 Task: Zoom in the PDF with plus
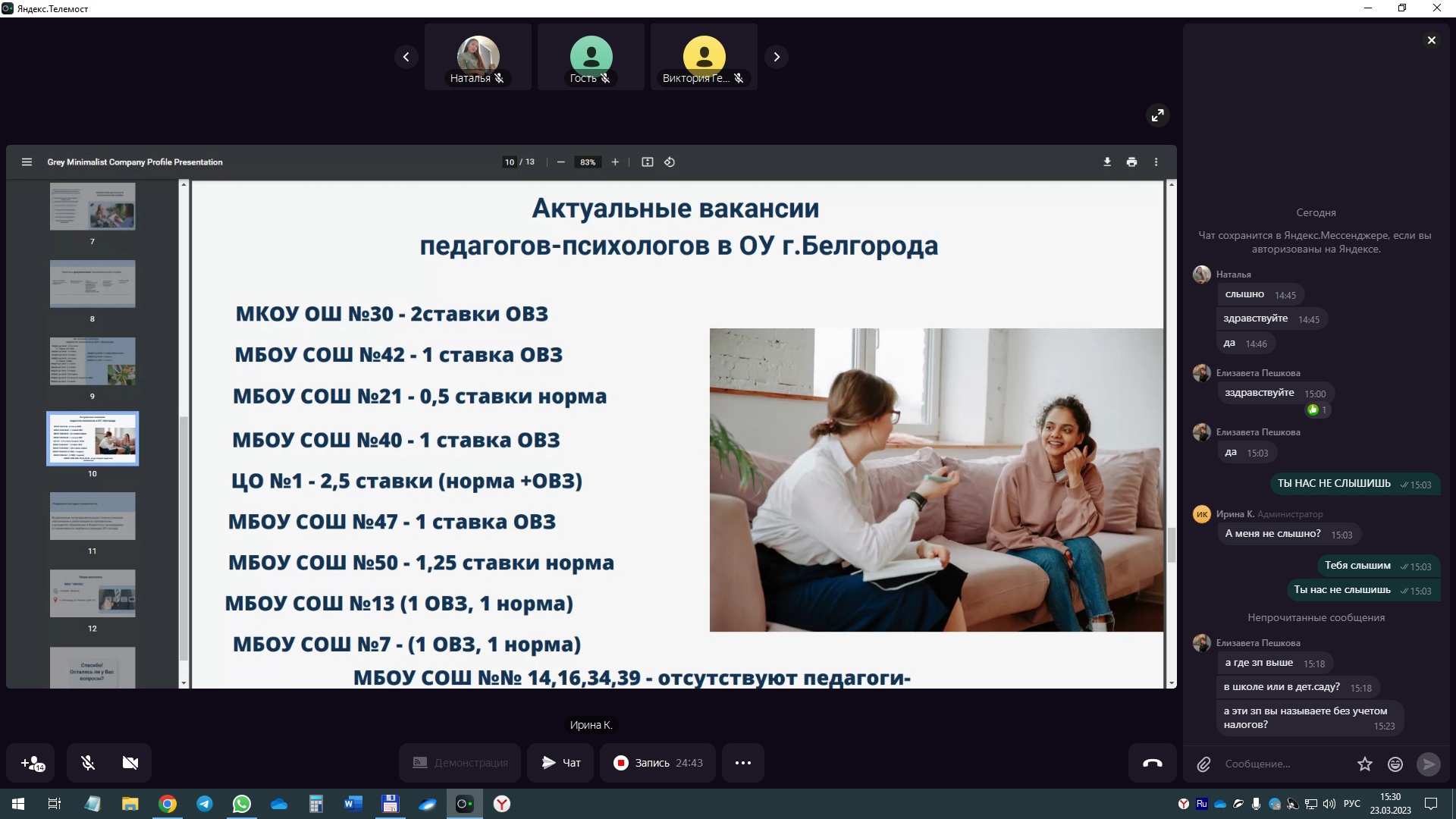pyautogui.click(x=615, y=162)
